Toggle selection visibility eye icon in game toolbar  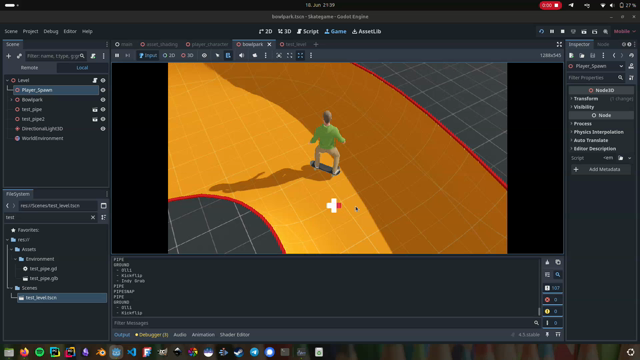point(204,56)
